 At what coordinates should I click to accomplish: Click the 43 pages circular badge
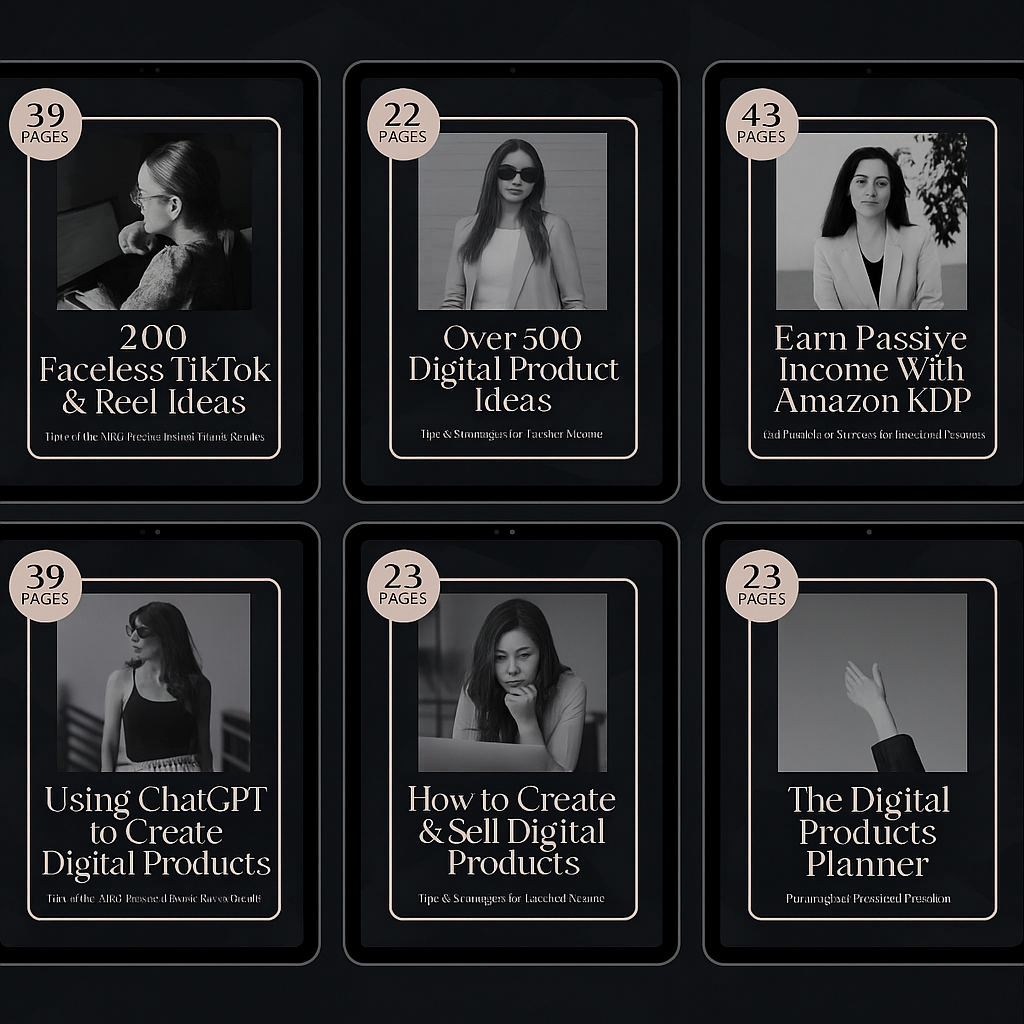[x=762, y=124]
